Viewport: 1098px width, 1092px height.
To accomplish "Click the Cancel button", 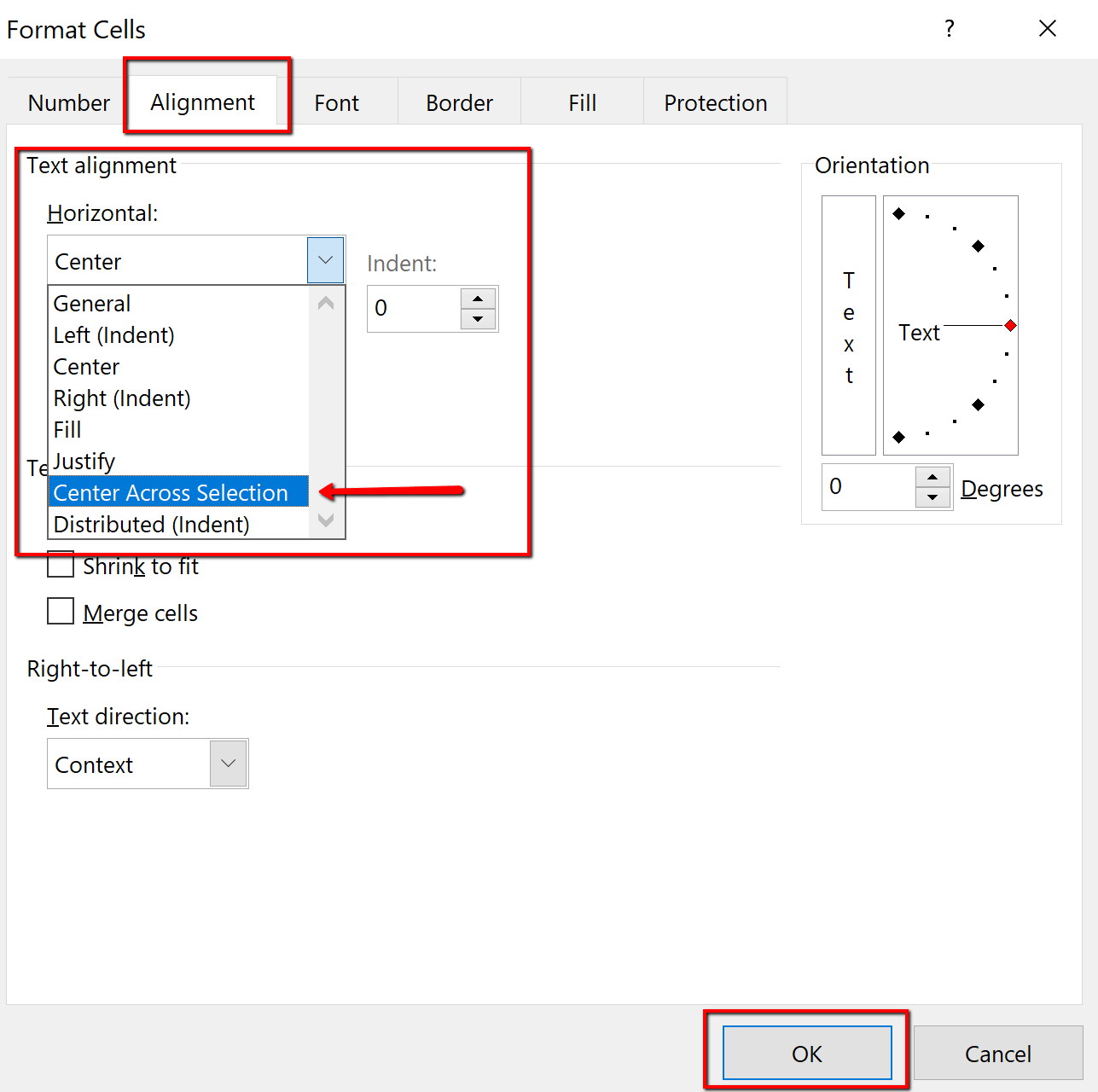I will coord(998,1053).
